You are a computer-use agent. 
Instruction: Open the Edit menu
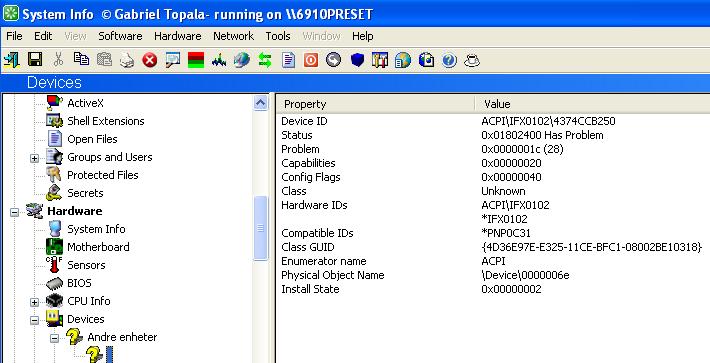coord(43,36)
